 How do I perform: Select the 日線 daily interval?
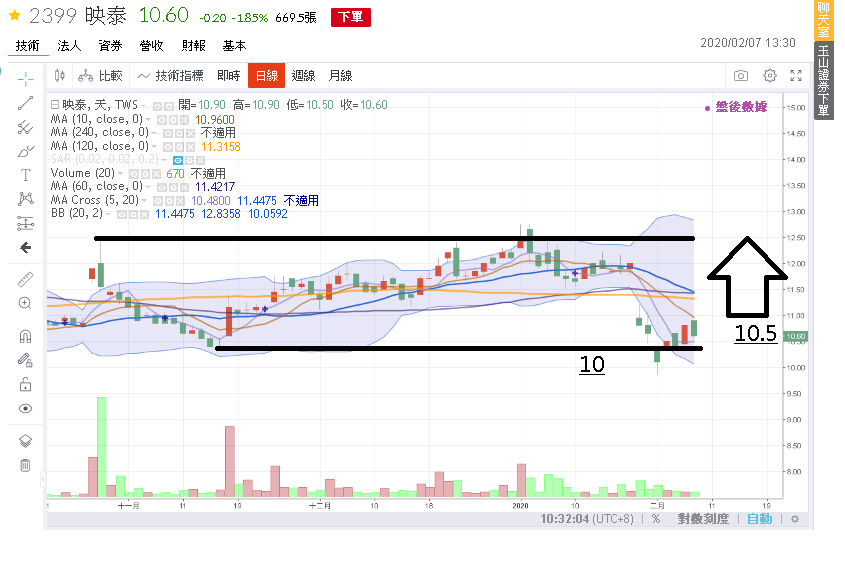click(266, 75)
